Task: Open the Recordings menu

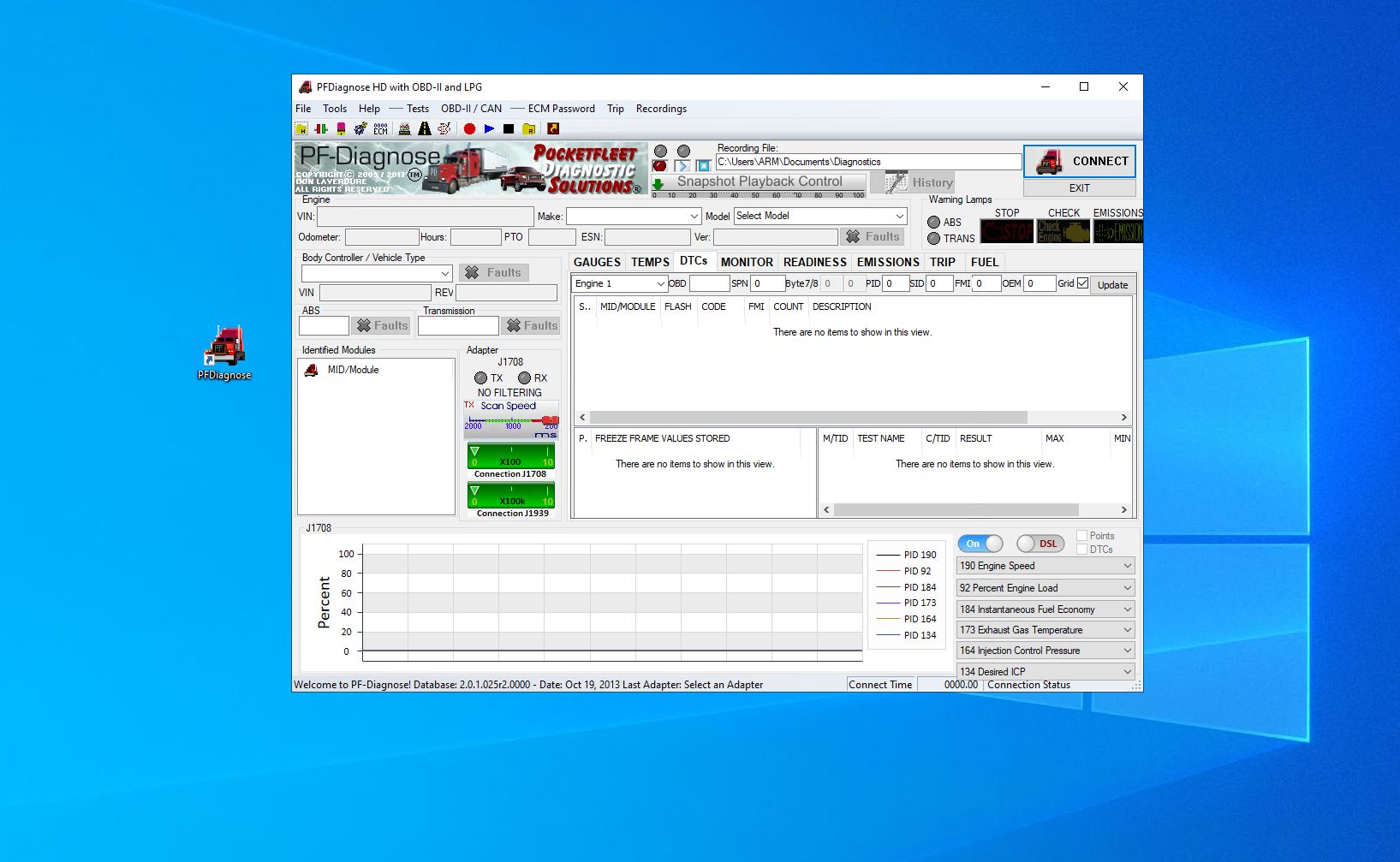Action: pos(661,109)
